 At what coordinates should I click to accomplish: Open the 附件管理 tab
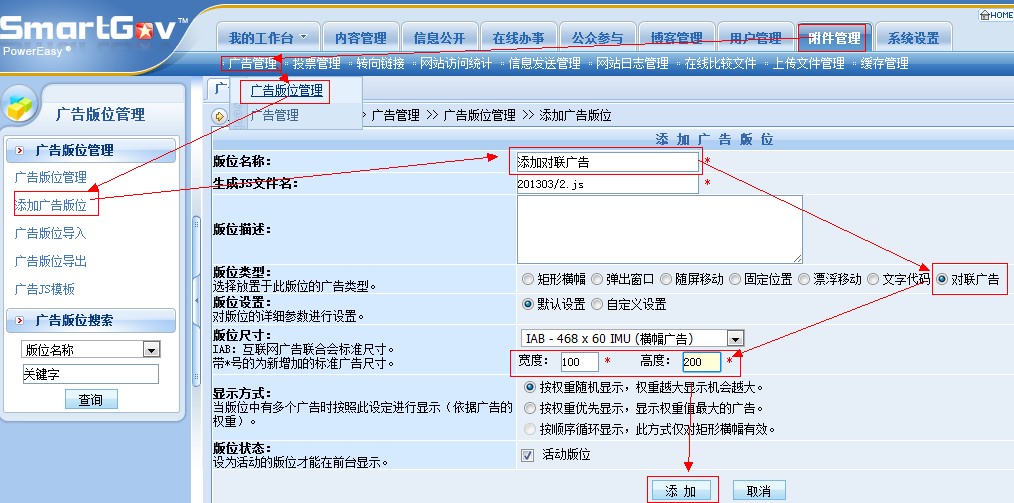[x=834, y=38]
